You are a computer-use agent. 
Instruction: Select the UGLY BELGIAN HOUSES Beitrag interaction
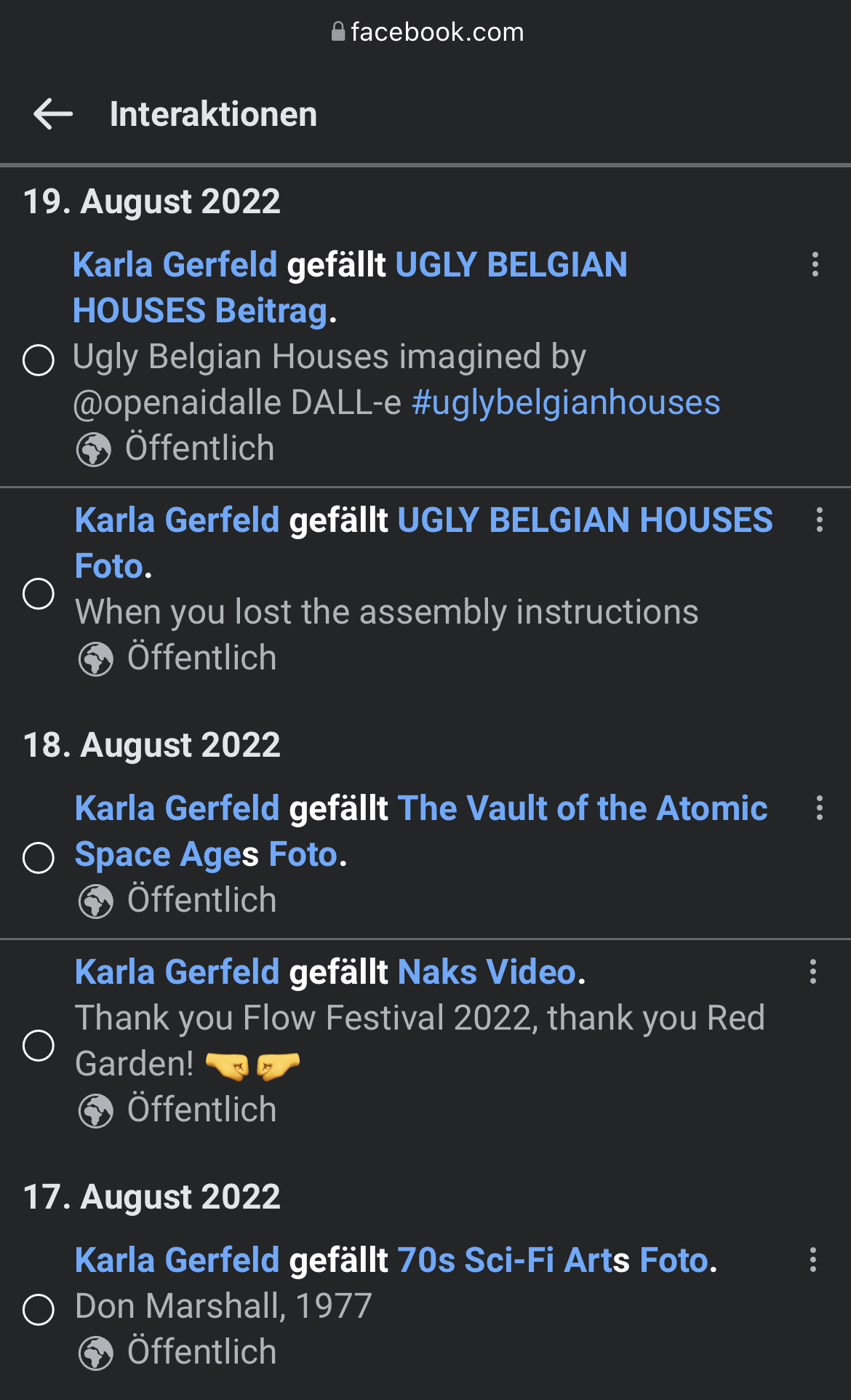tap(39, 359)
